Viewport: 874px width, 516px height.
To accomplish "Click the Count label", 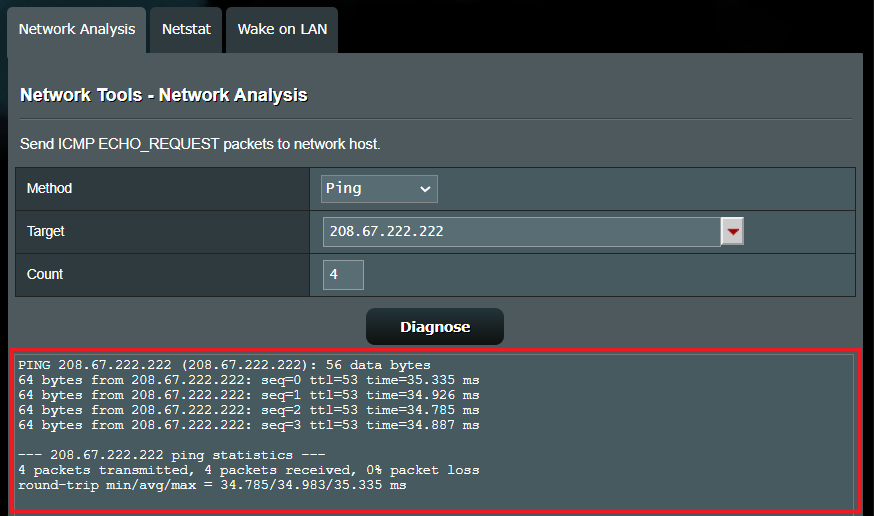I will click(x=45, y=274).
